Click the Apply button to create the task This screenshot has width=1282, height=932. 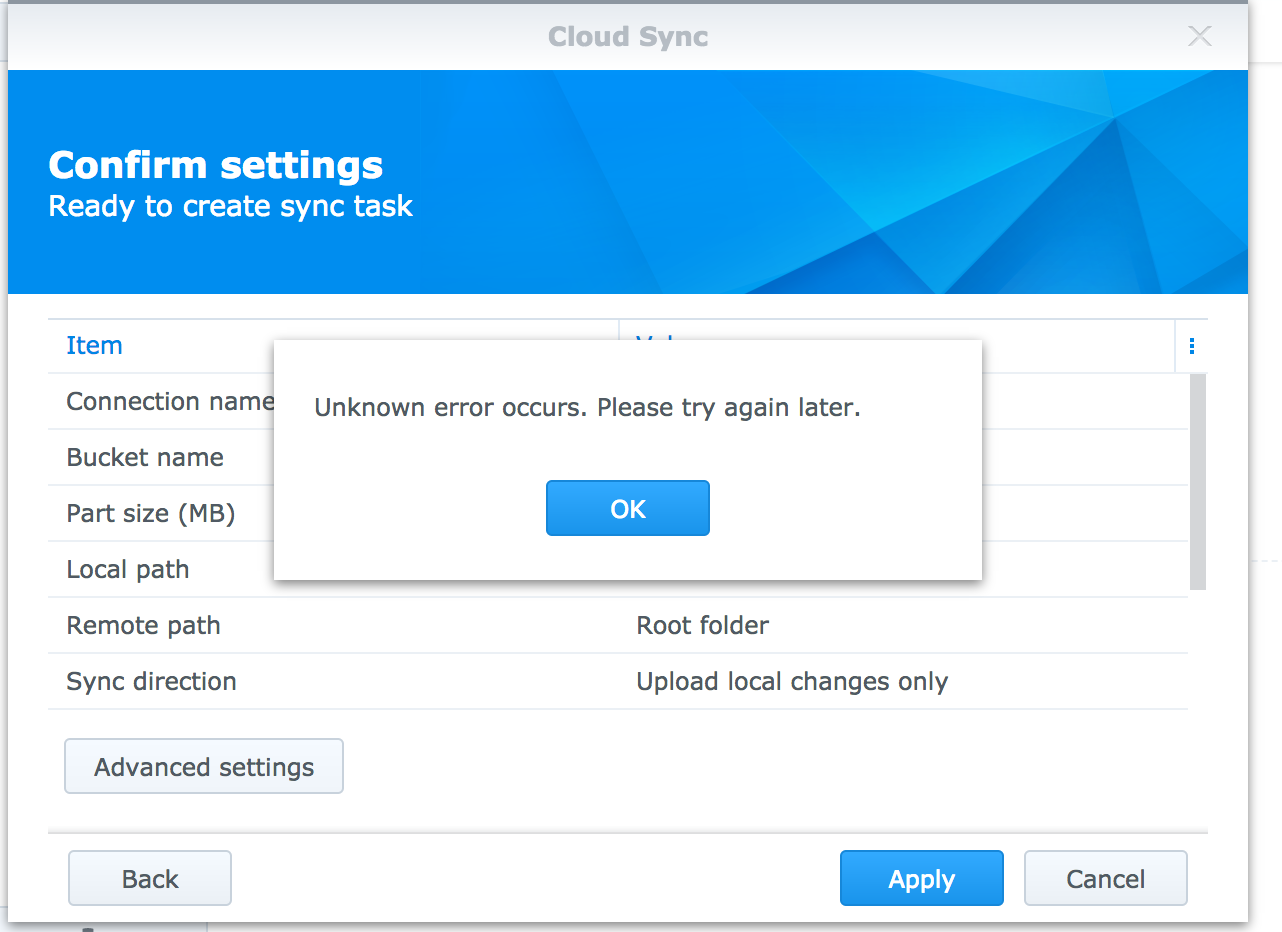tap(921, 878)
